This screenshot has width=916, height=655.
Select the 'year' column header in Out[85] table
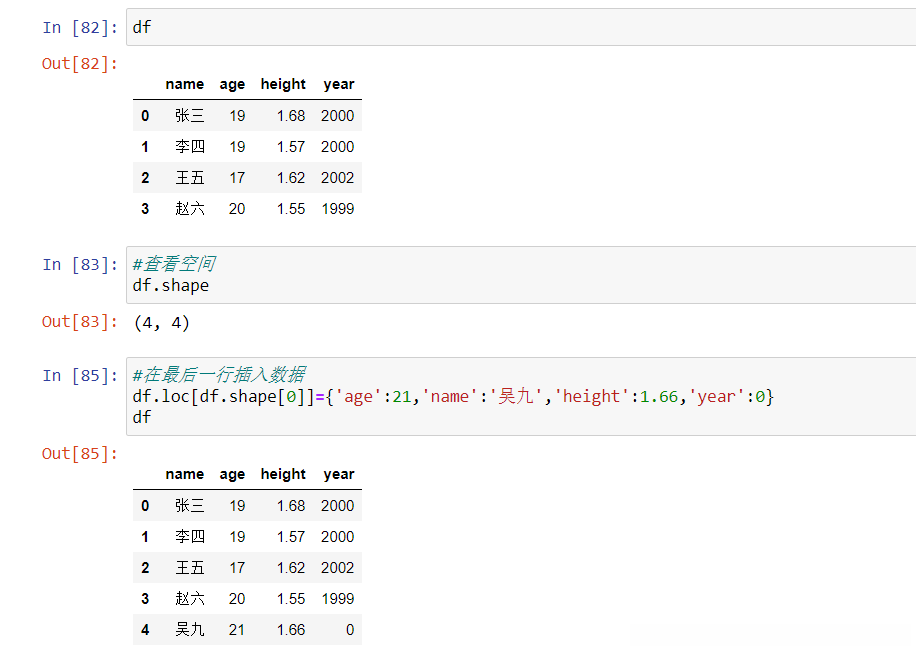tap(339, 475)
